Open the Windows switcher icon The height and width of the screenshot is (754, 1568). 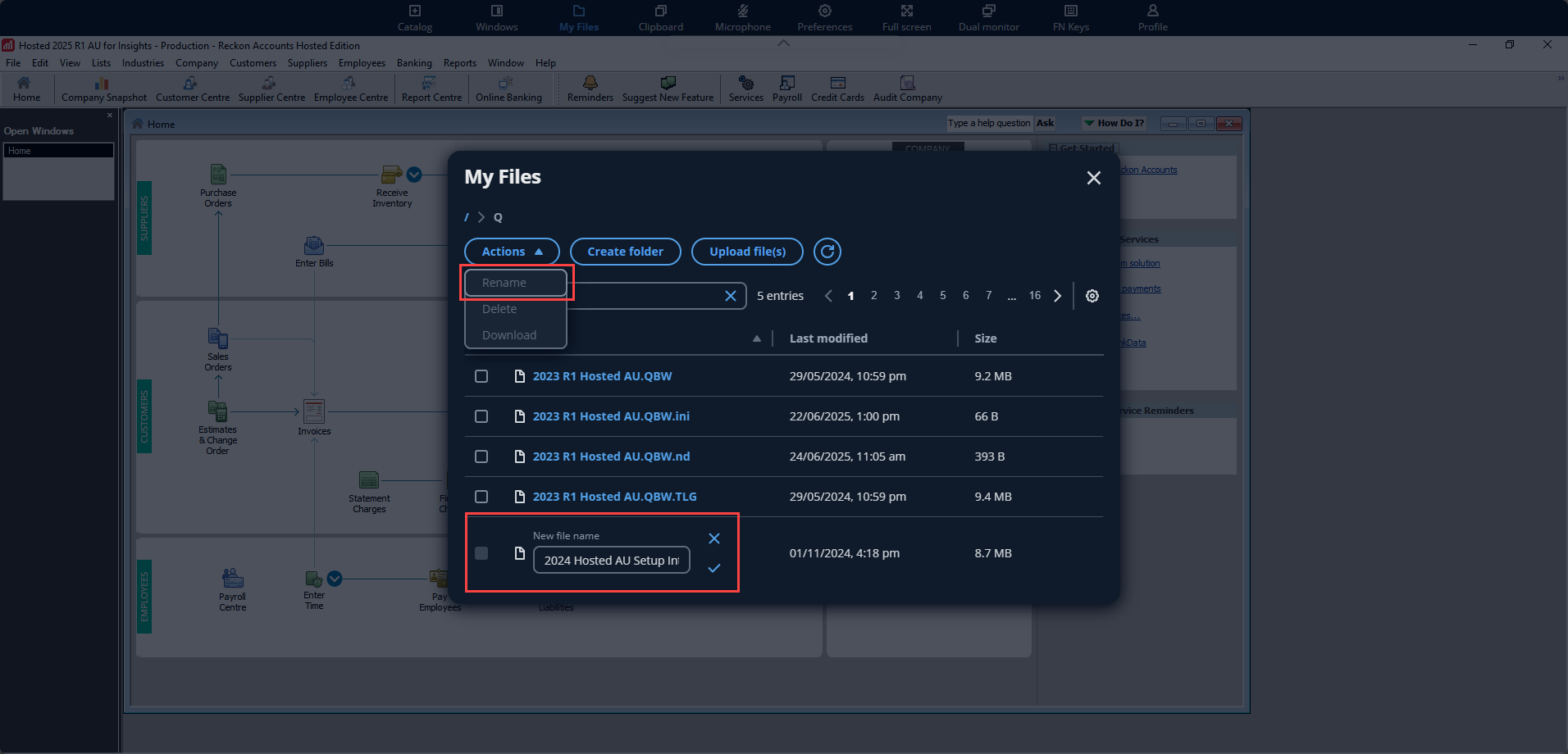497,18
